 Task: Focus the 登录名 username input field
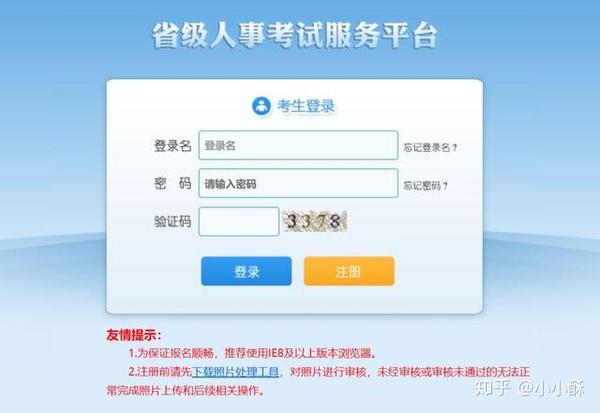point(298,145)
